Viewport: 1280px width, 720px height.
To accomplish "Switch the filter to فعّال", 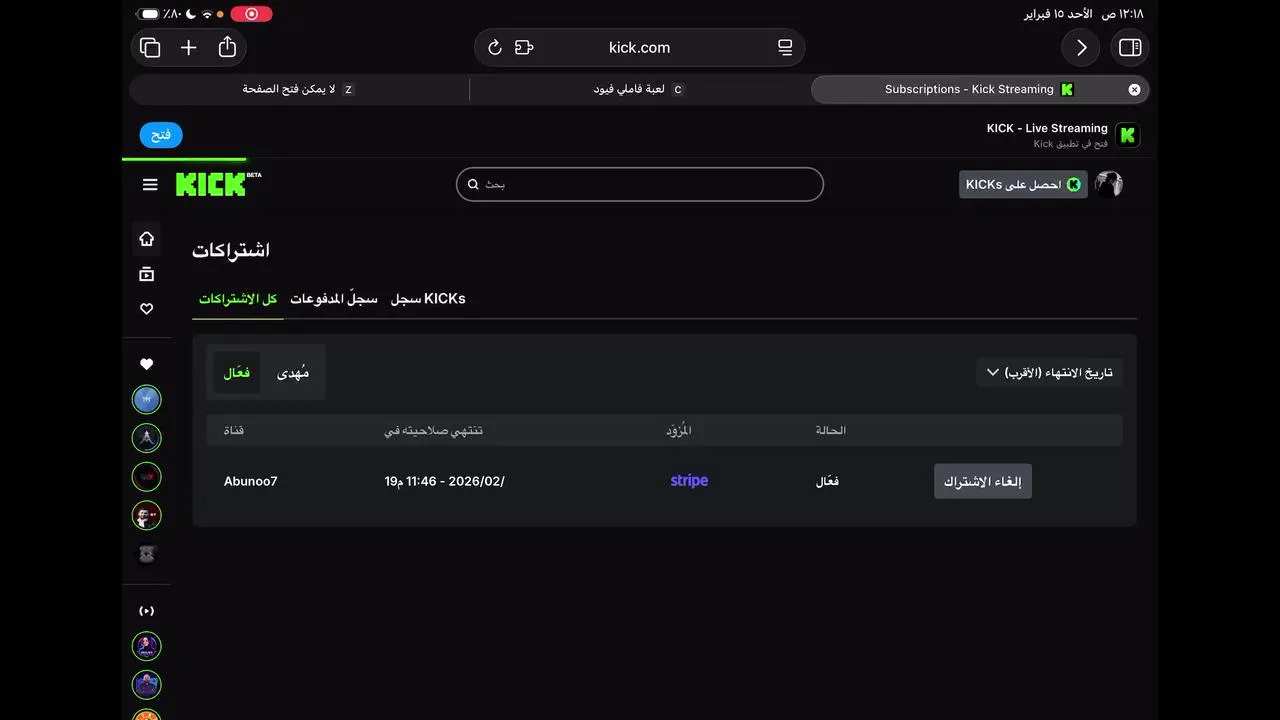I will pos(237,373).
